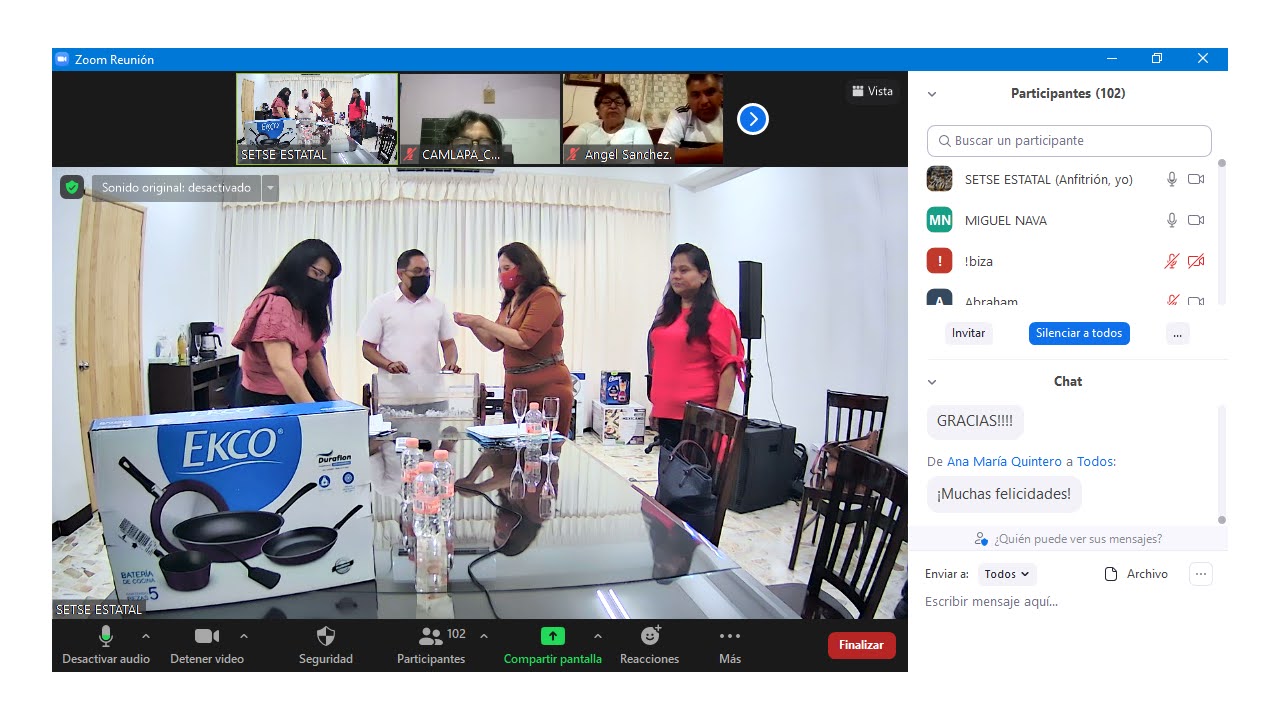Select CAMLAPA_C video thumbnail

pos(480,119)
